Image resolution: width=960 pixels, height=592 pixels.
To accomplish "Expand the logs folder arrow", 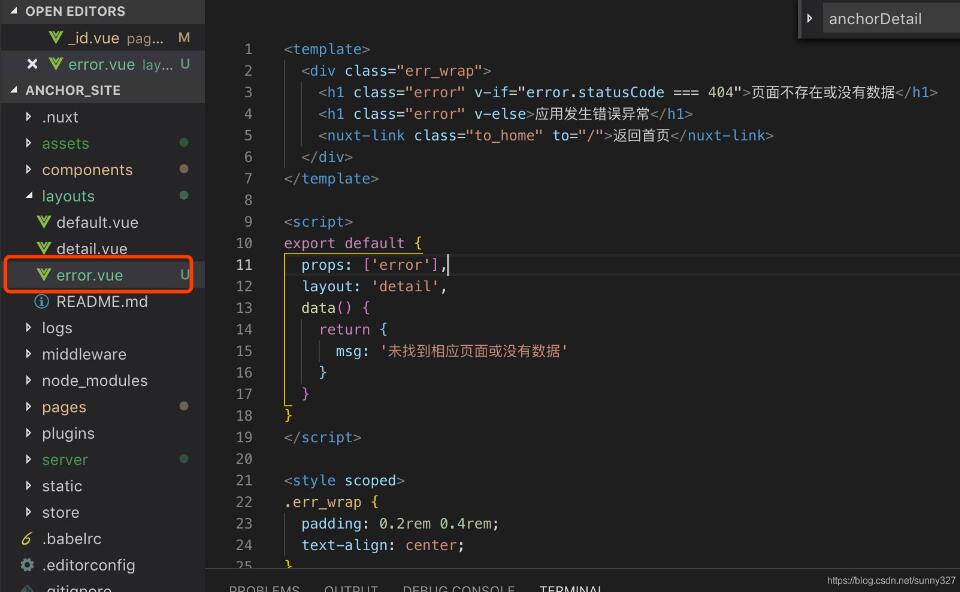I will [28, 328].
